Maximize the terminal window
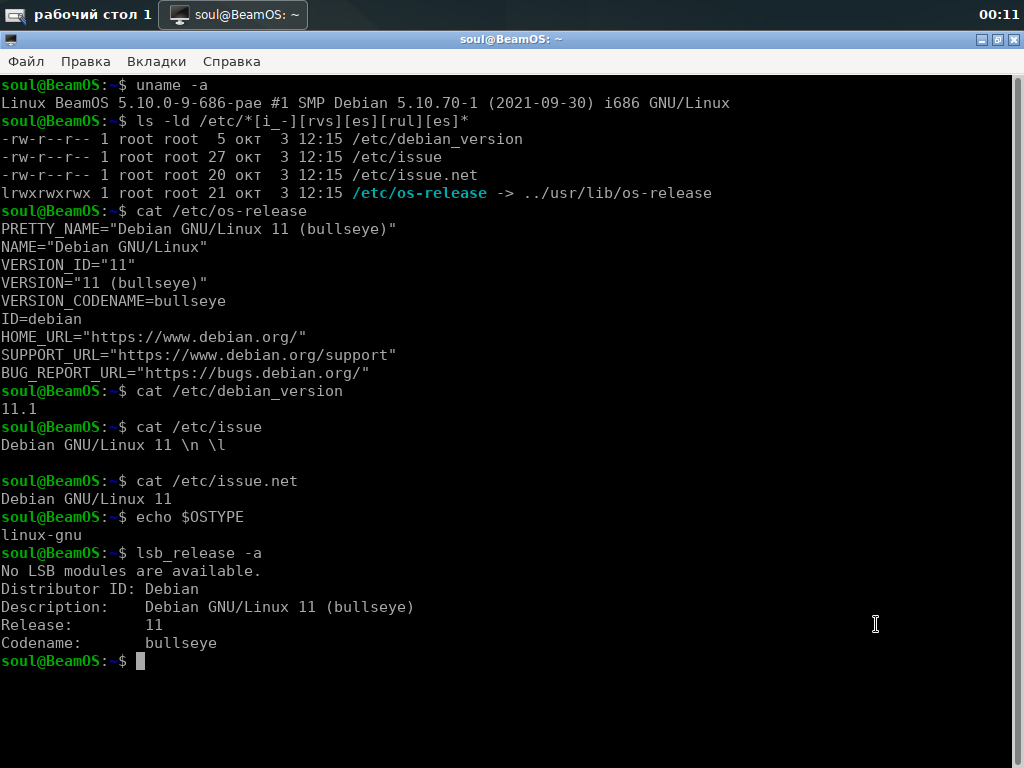1024x768 pixels. (x=998, y=40)
